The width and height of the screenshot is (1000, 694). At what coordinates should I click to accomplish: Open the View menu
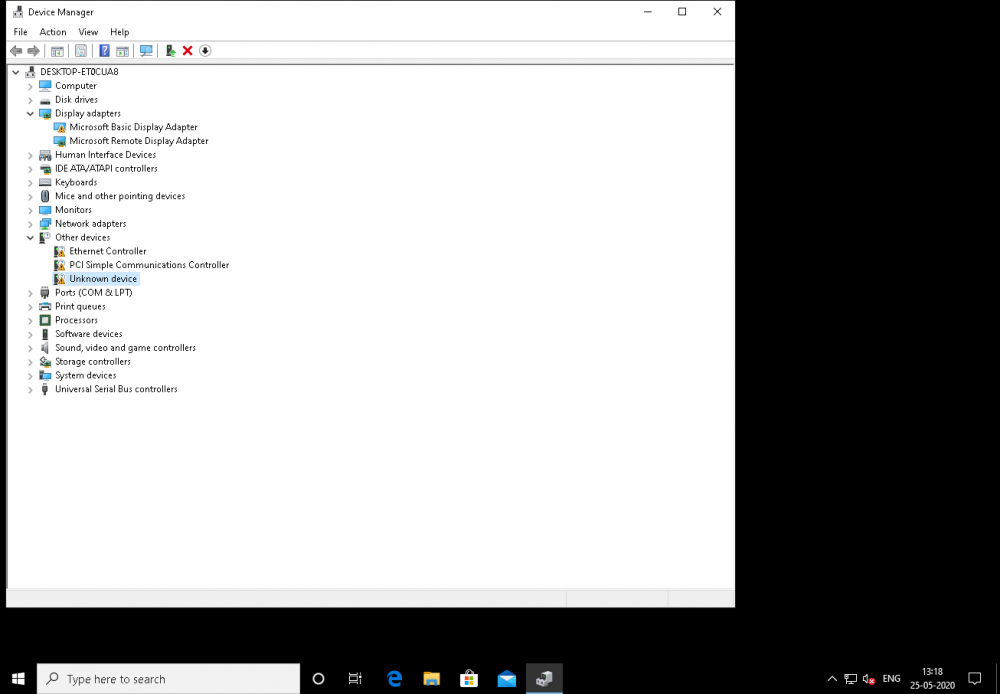[88, 32]
